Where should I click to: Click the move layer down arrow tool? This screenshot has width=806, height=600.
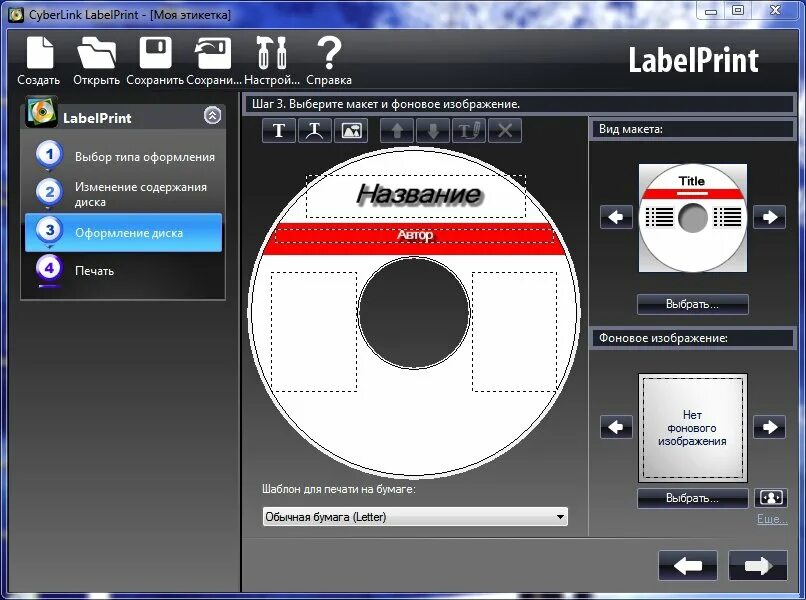point(433,131)
